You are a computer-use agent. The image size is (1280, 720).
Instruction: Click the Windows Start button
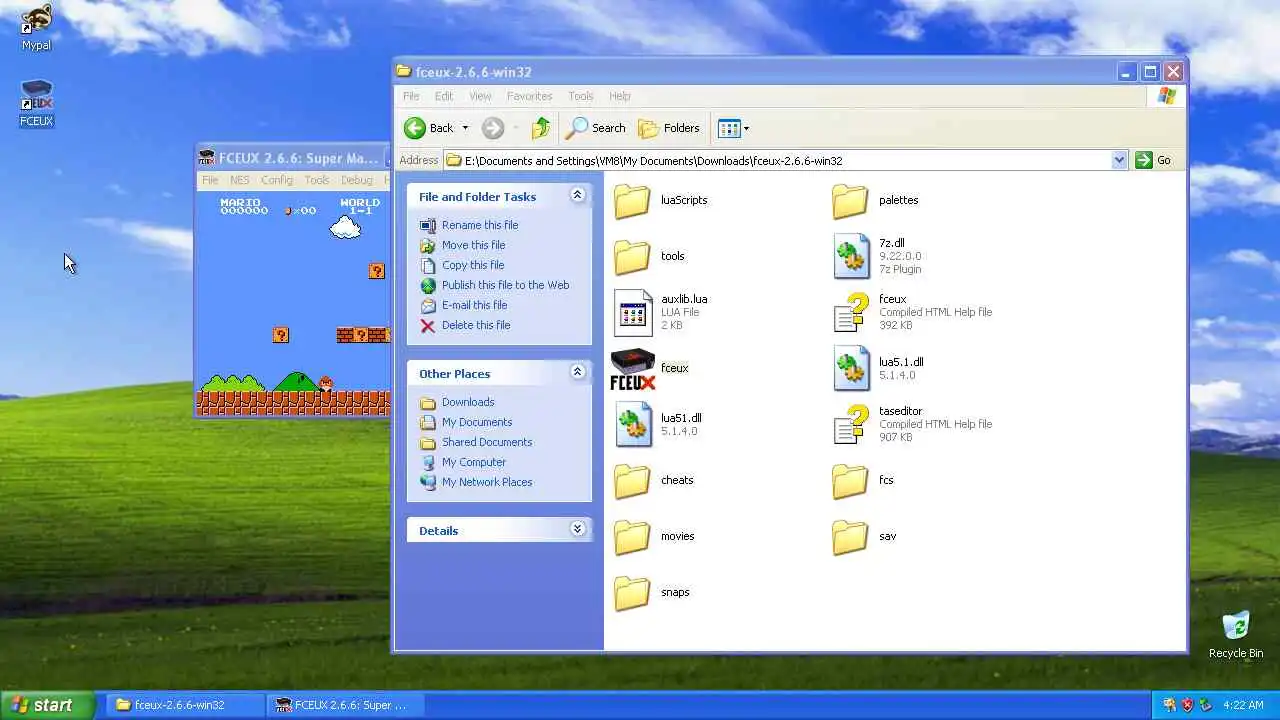tap(47, 705)
